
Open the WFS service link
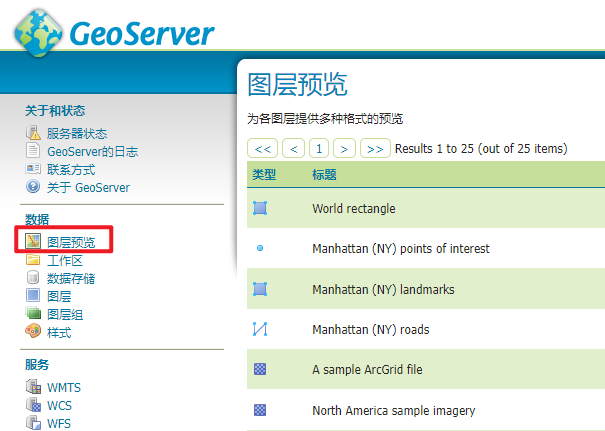[59, 424]
